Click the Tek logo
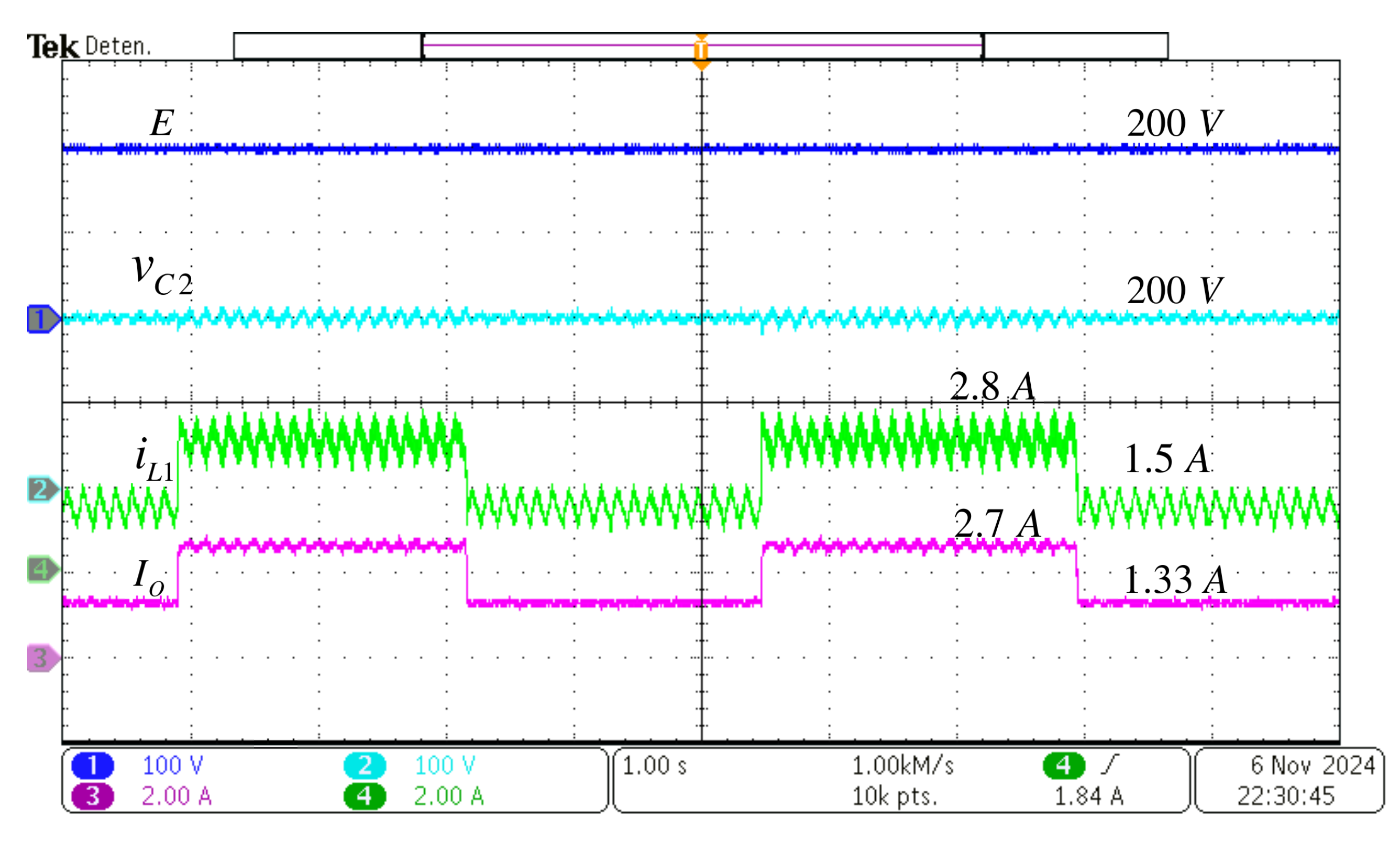 click(53, 47)
